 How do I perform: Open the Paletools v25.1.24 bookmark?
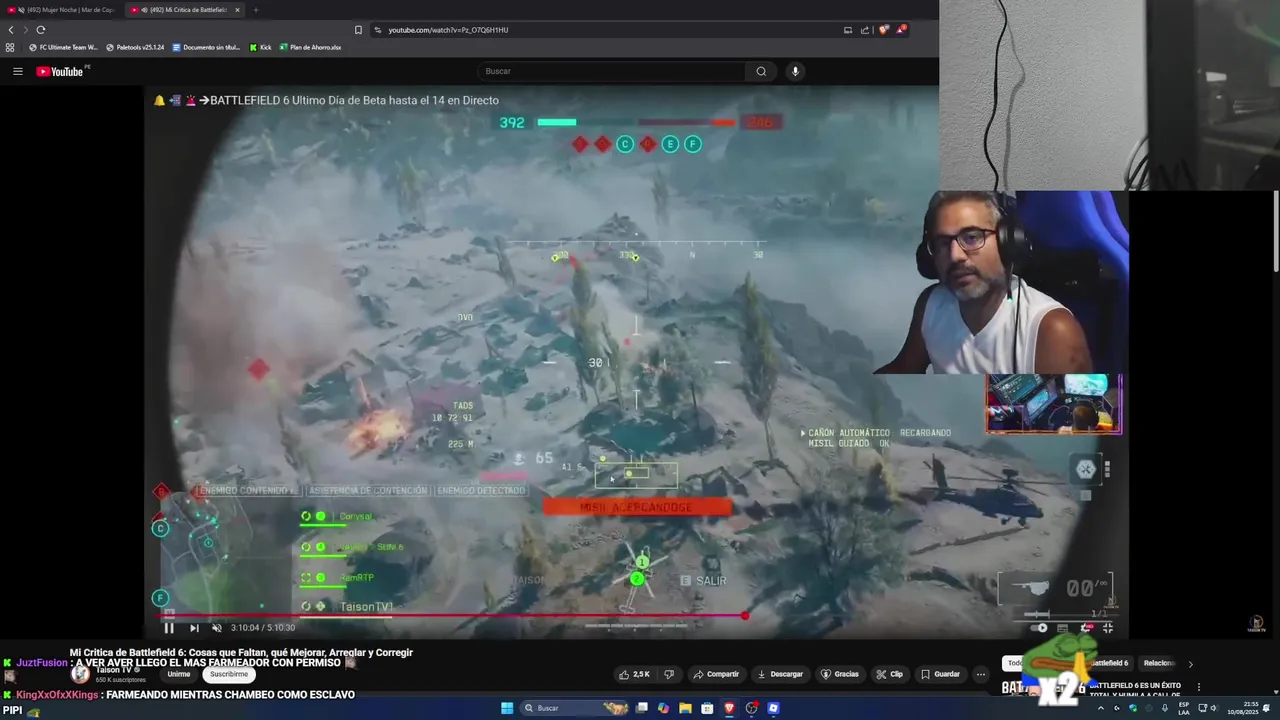[135, 47]
